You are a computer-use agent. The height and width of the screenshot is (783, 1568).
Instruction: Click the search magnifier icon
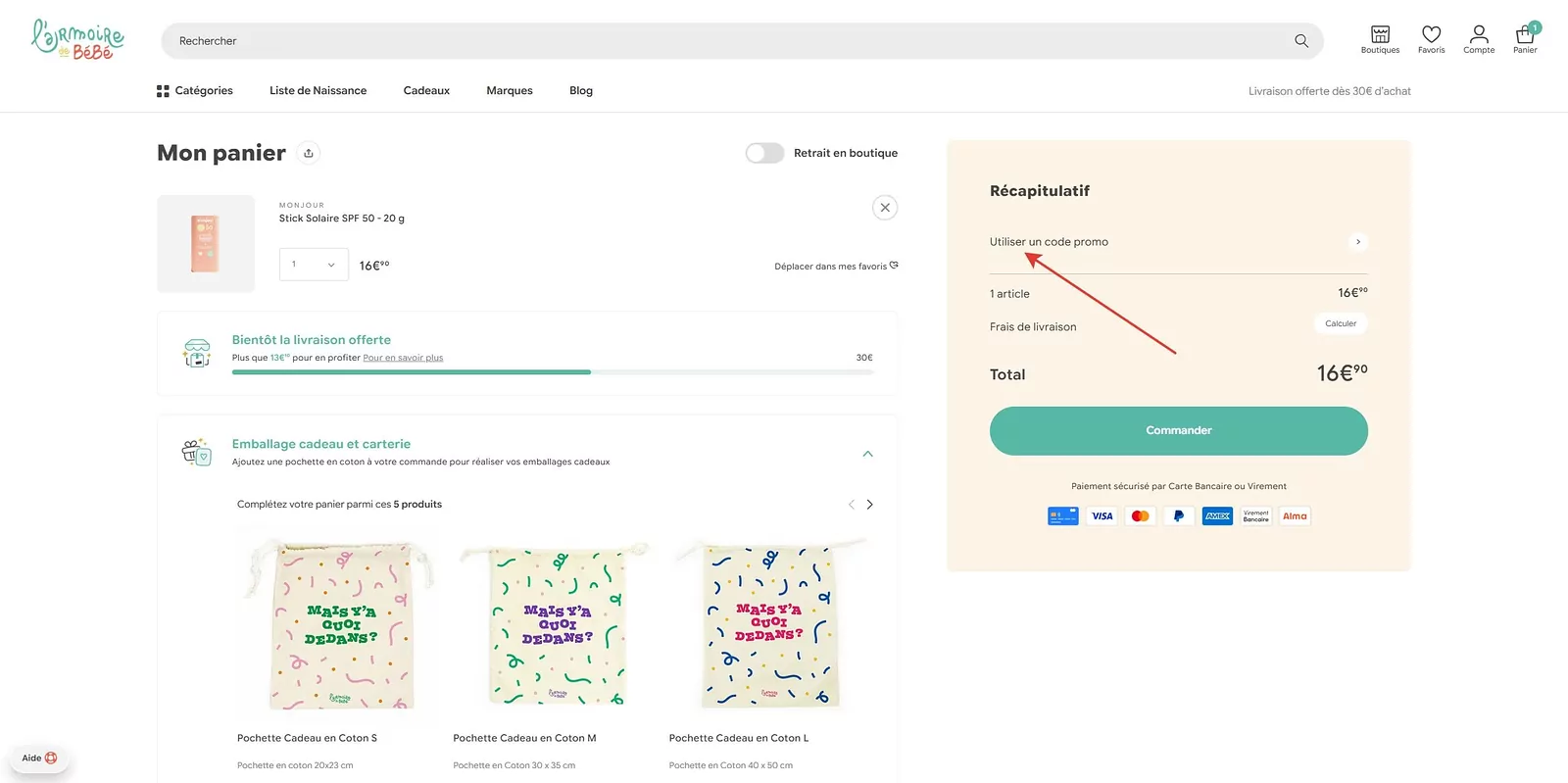click(1301, 41)
